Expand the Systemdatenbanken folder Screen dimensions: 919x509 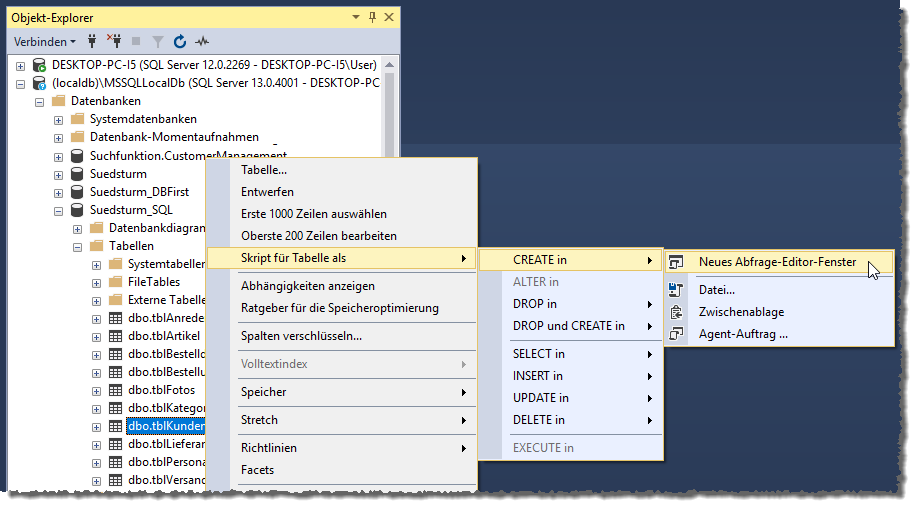[x=59, y=119]
